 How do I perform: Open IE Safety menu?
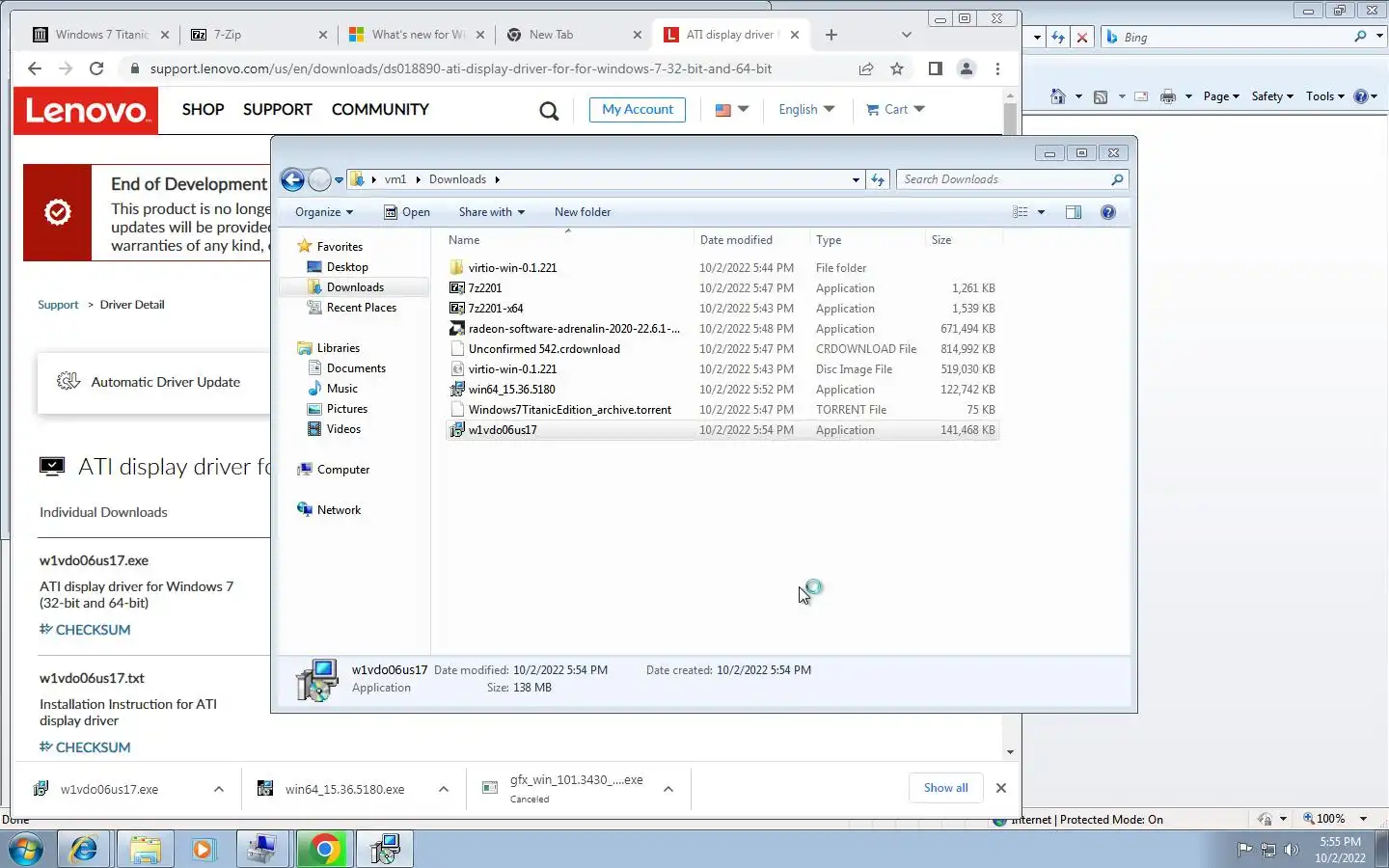tap(1271, 96)
